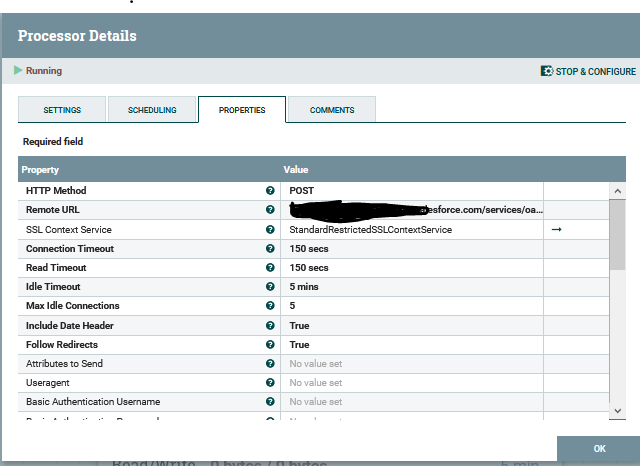This screenshot has height=466, width=640.
Task: Click help icon for Idle Timeout
Action: click(270, 286)
